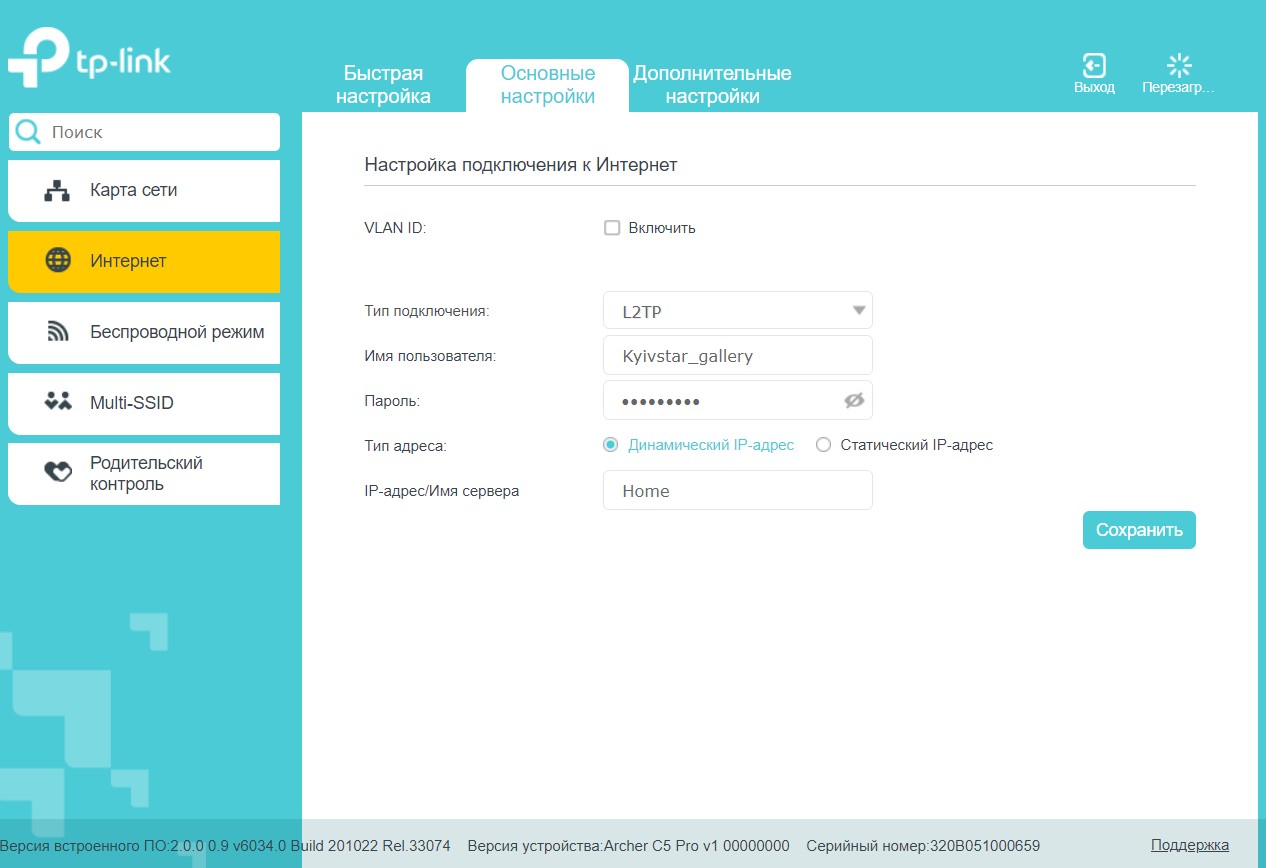Open the Тип подключения dropdown
The width and height of the screenshot is (1266, 868).
pyautogui.click(x=738, y=311)
